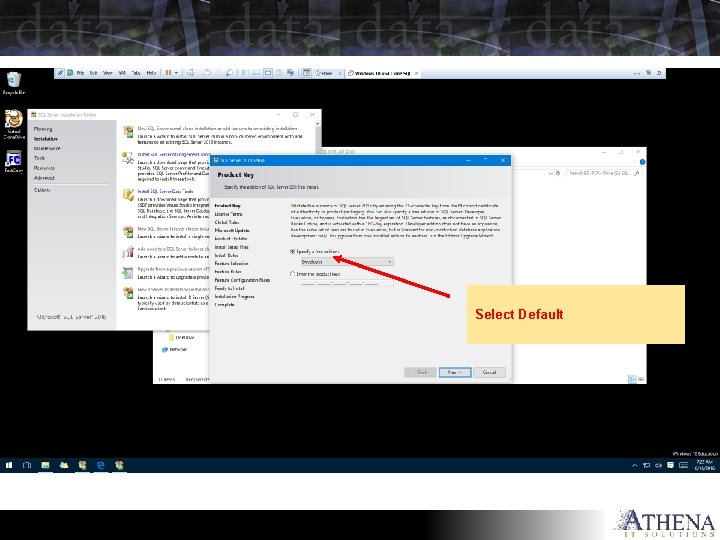
Task: Open the FastCopy desktop icon
Action: point(14,162)
